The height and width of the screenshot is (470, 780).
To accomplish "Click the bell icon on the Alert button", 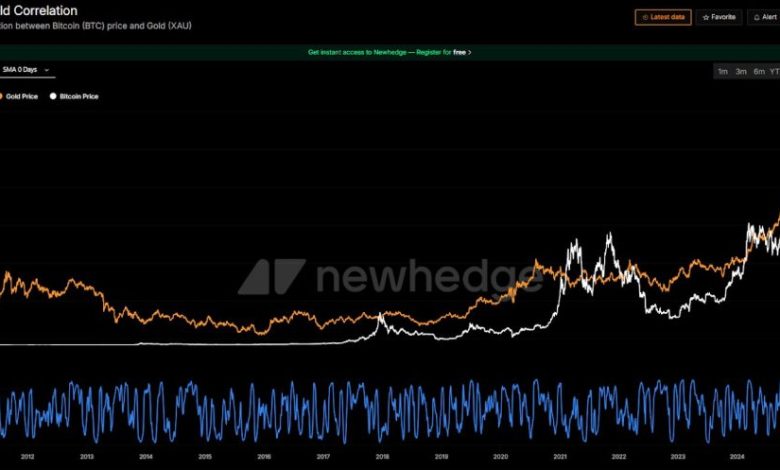I will 757,18.
